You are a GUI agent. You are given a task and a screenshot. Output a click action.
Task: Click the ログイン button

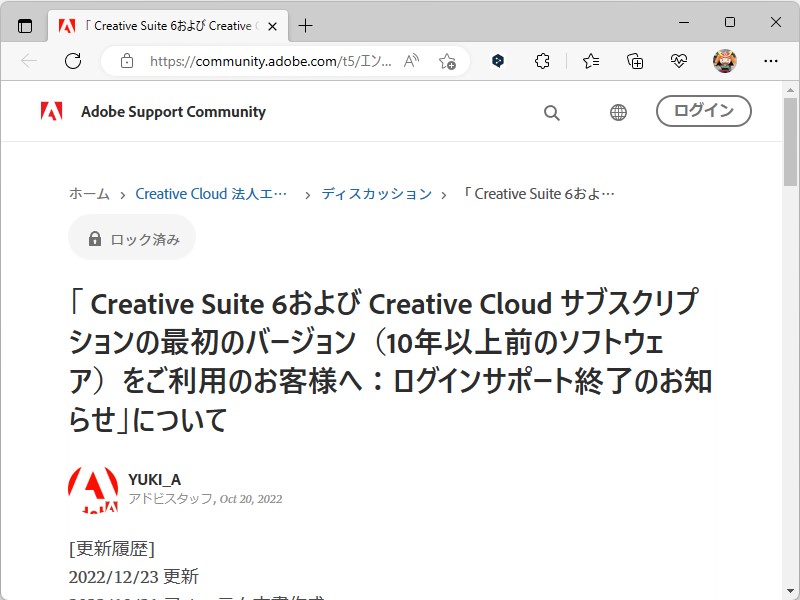coord(704,112)
